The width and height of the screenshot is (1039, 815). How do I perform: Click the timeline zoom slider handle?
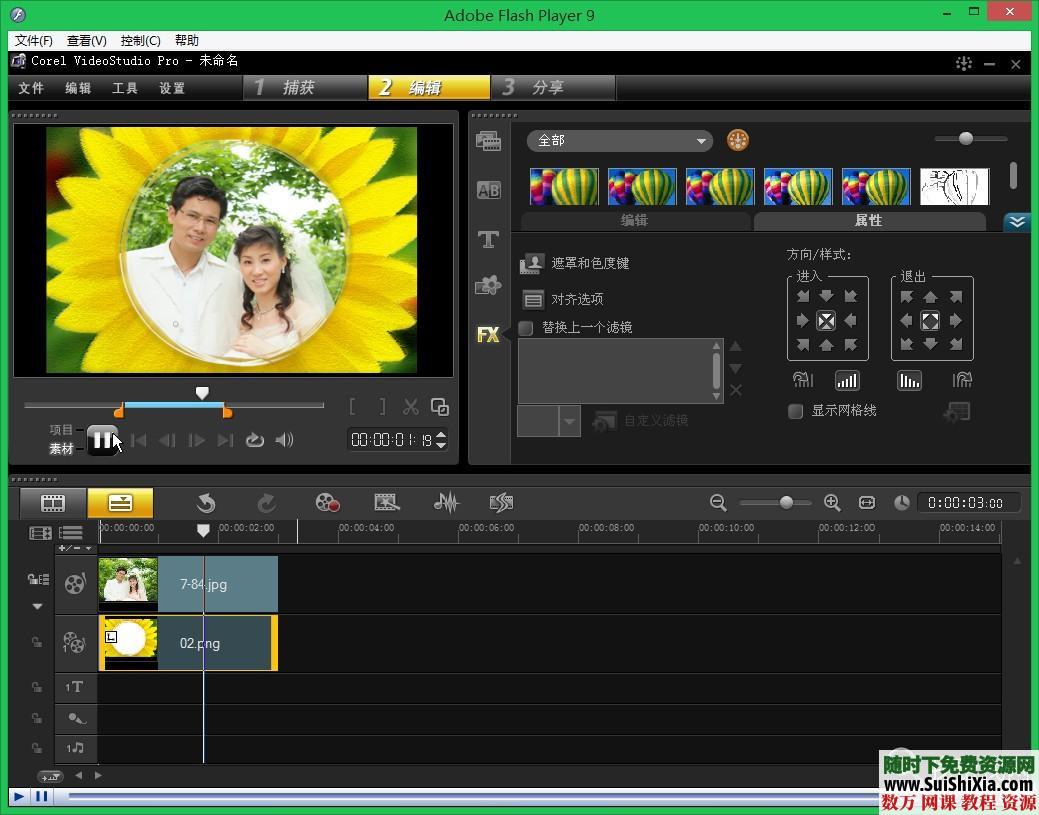[x=787, y=503]
